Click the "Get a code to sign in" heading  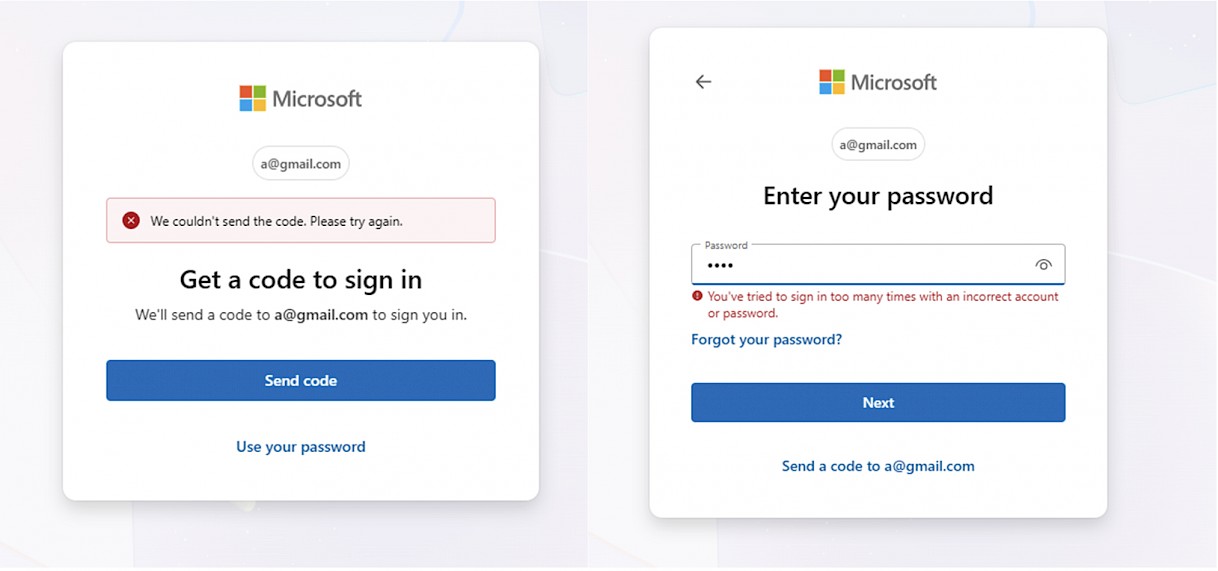tap(300, 279)
